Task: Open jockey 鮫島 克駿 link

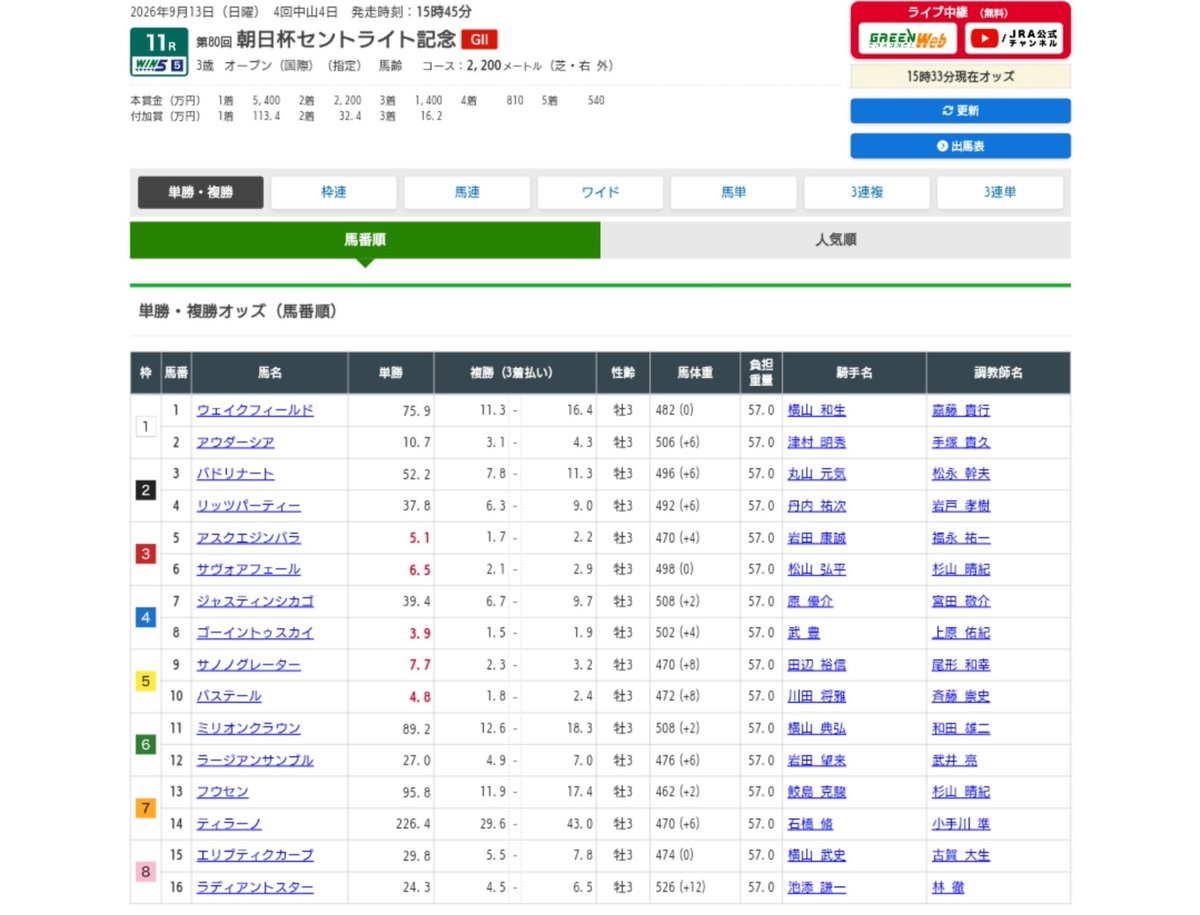Action: 817,792
